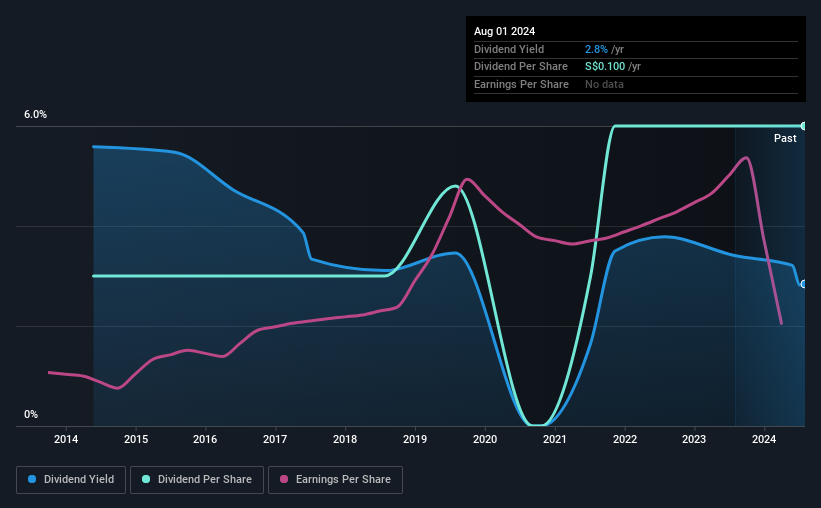This screenshot has width=821, height=508.
Task: Click the Earnings Per Share peak near 2020
Action: (467, 180)
